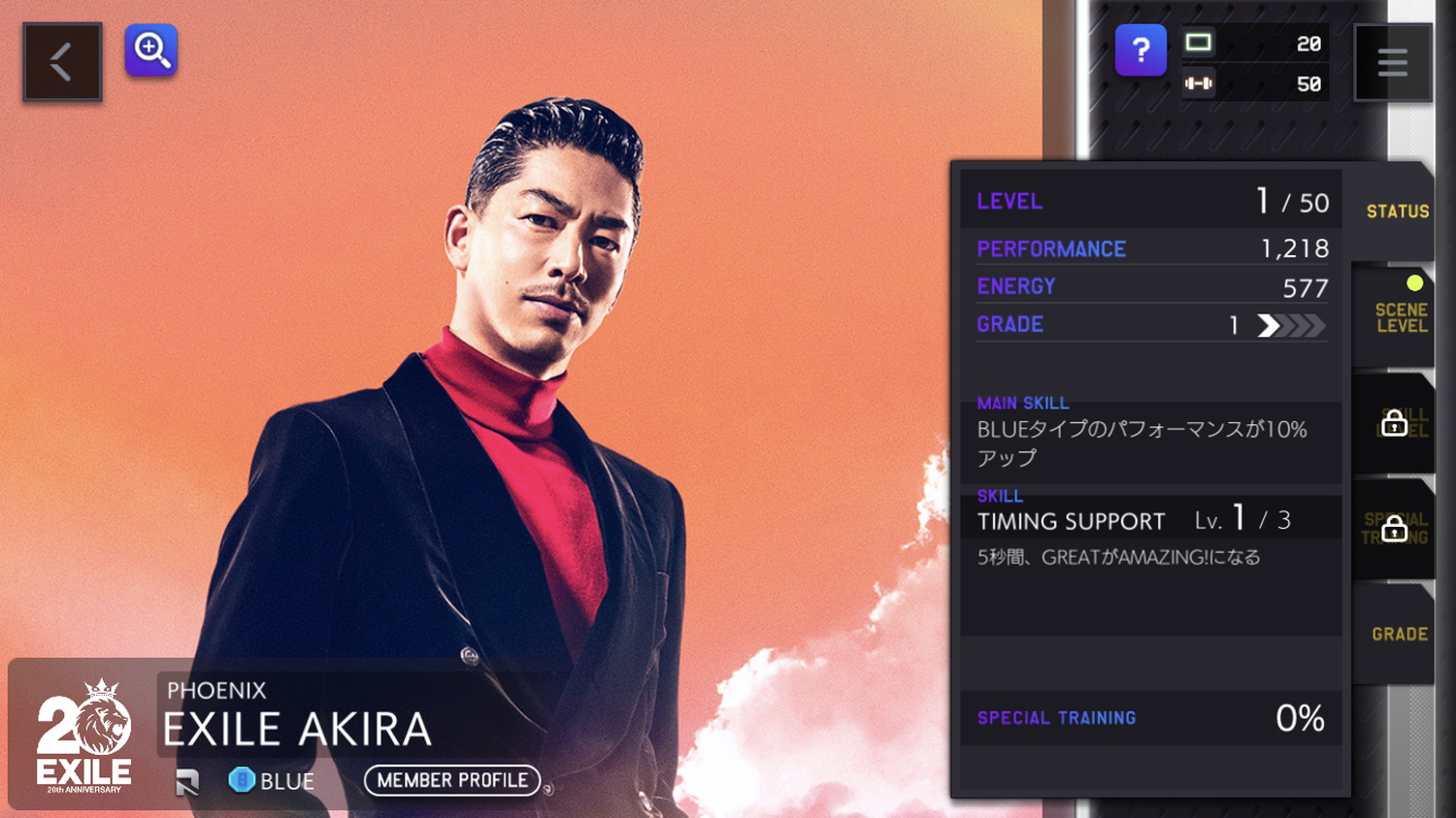This screenshot has height=818, width=1456.
Task: Tap the EXILE AKIRA name label
Action: [296, 730]
